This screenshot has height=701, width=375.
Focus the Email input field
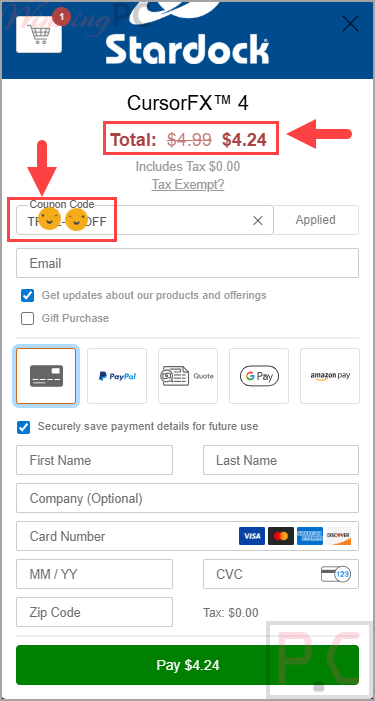coord(187,263)
